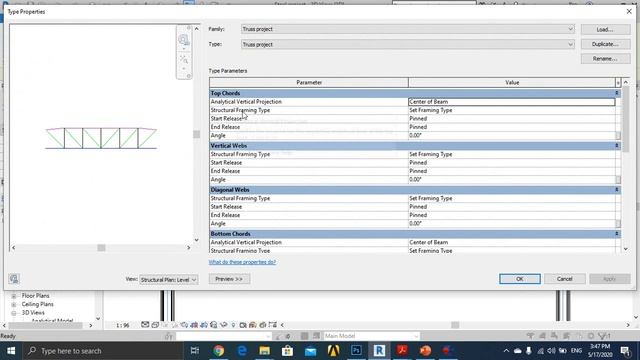Click the parameter table scroll down arrow

pyautogui.click(x=626, y=249)
